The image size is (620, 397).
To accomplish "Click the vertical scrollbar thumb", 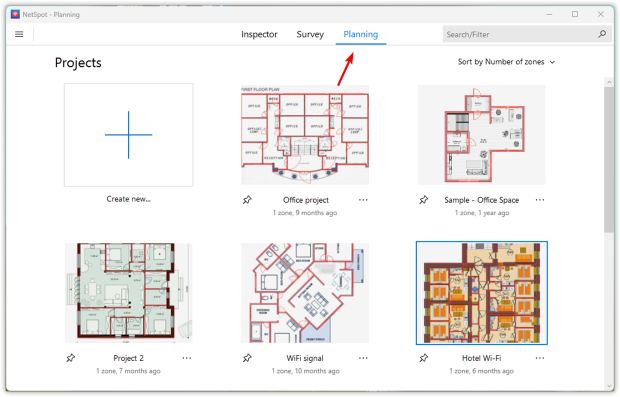I will (x=609, y=159).
